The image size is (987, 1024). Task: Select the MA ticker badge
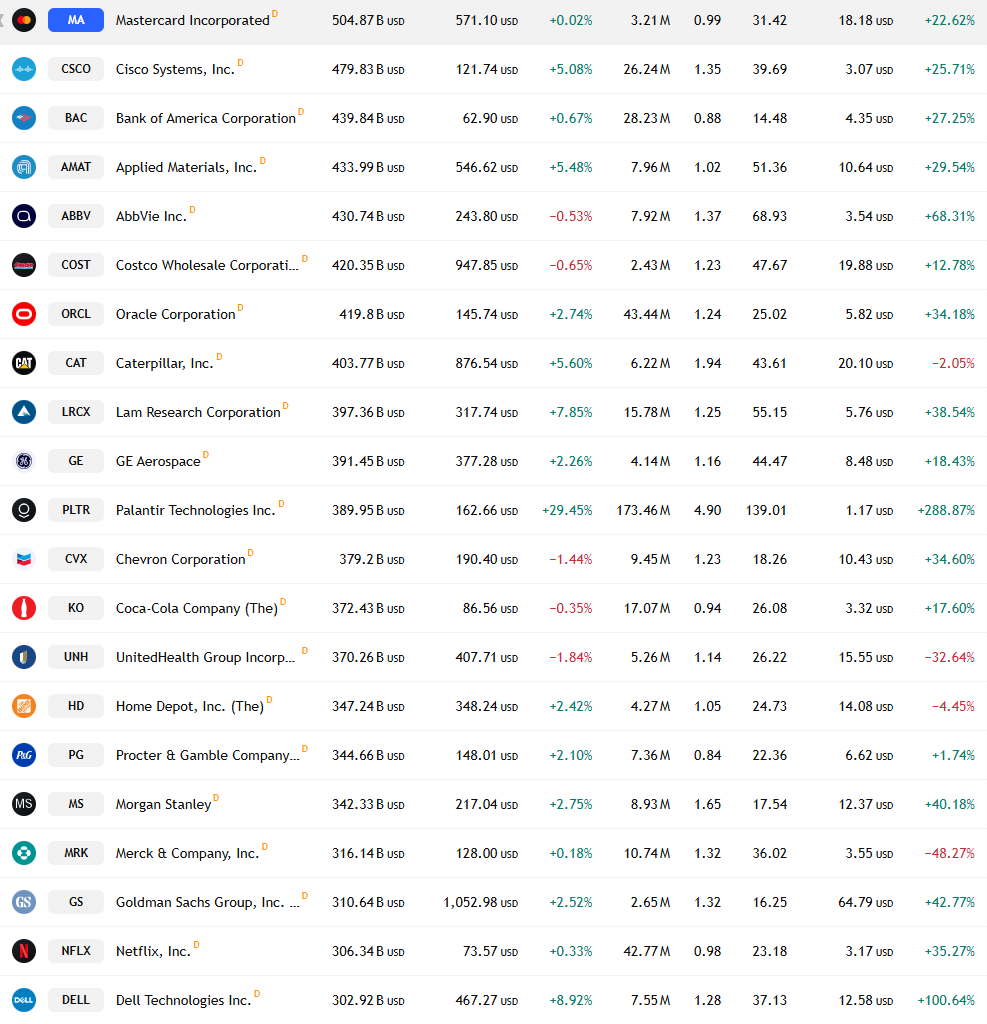(76, 20)
